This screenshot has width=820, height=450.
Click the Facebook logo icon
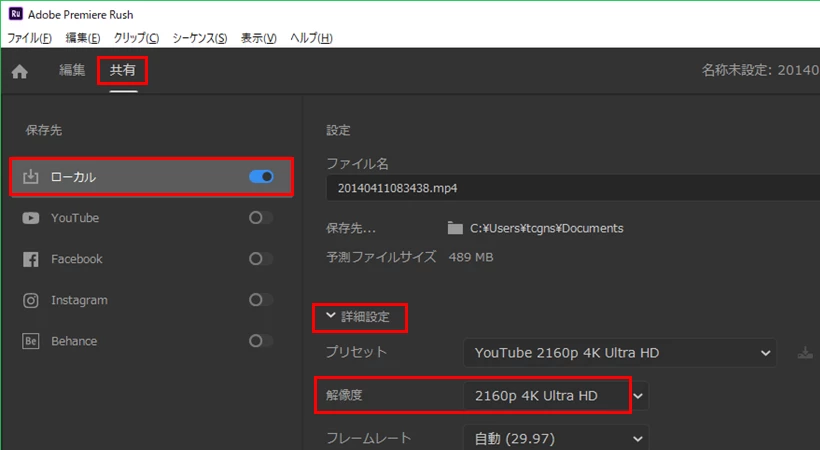pyautogui.click(x=31, y=259)
